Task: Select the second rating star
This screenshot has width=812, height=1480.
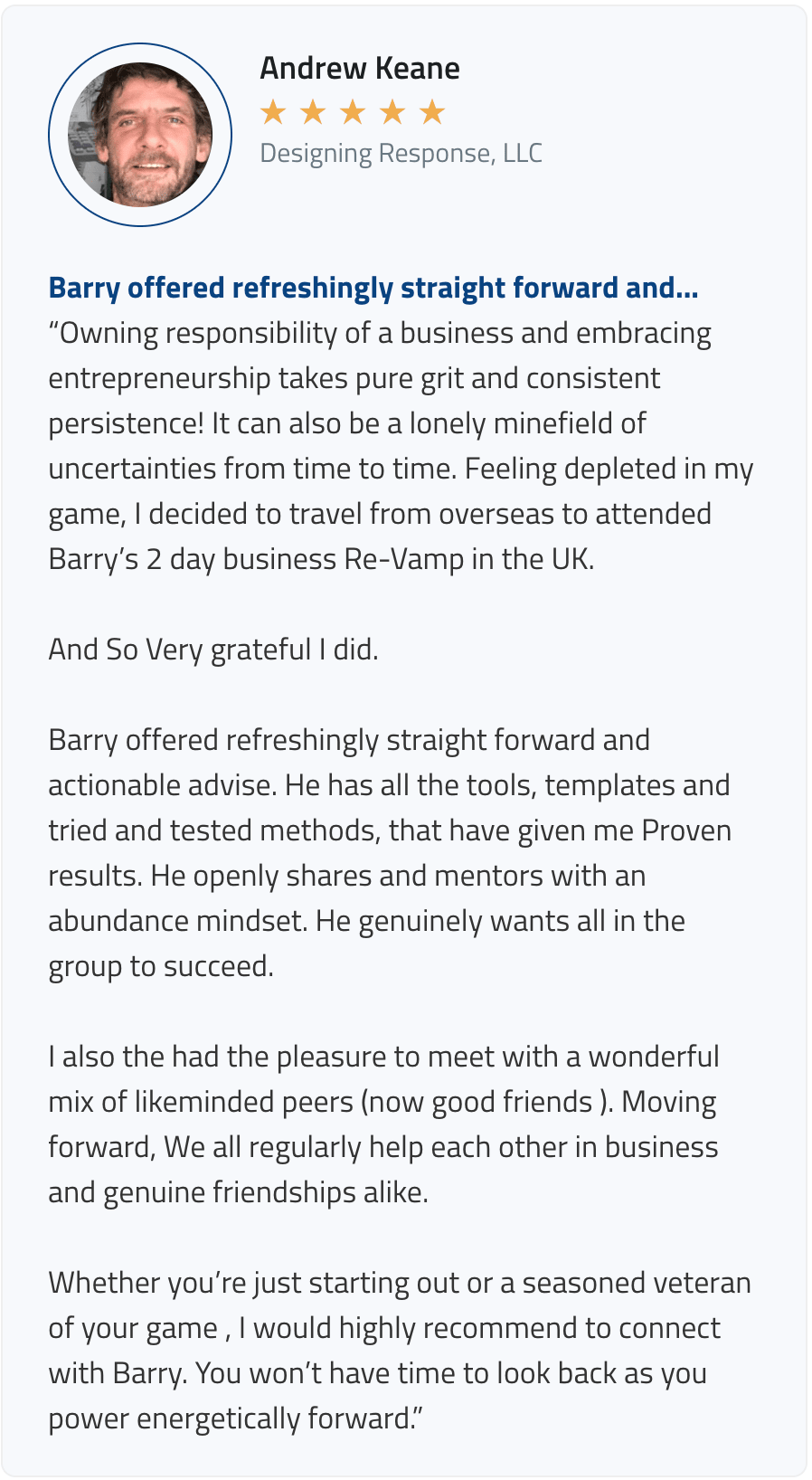Action: [x=313, y=112]
